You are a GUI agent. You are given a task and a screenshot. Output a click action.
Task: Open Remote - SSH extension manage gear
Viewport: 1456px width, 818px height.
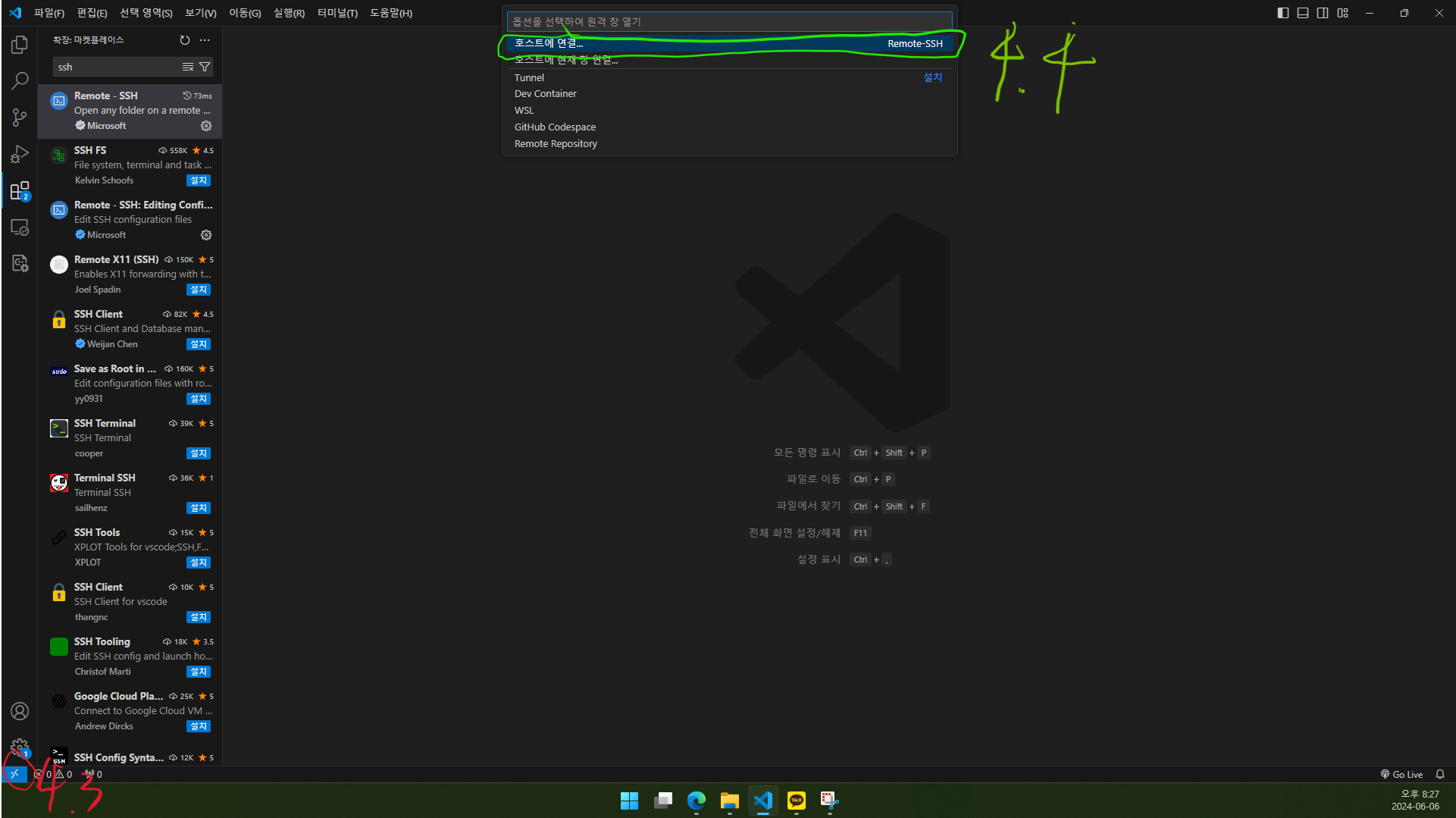click(x=206, y=126)
